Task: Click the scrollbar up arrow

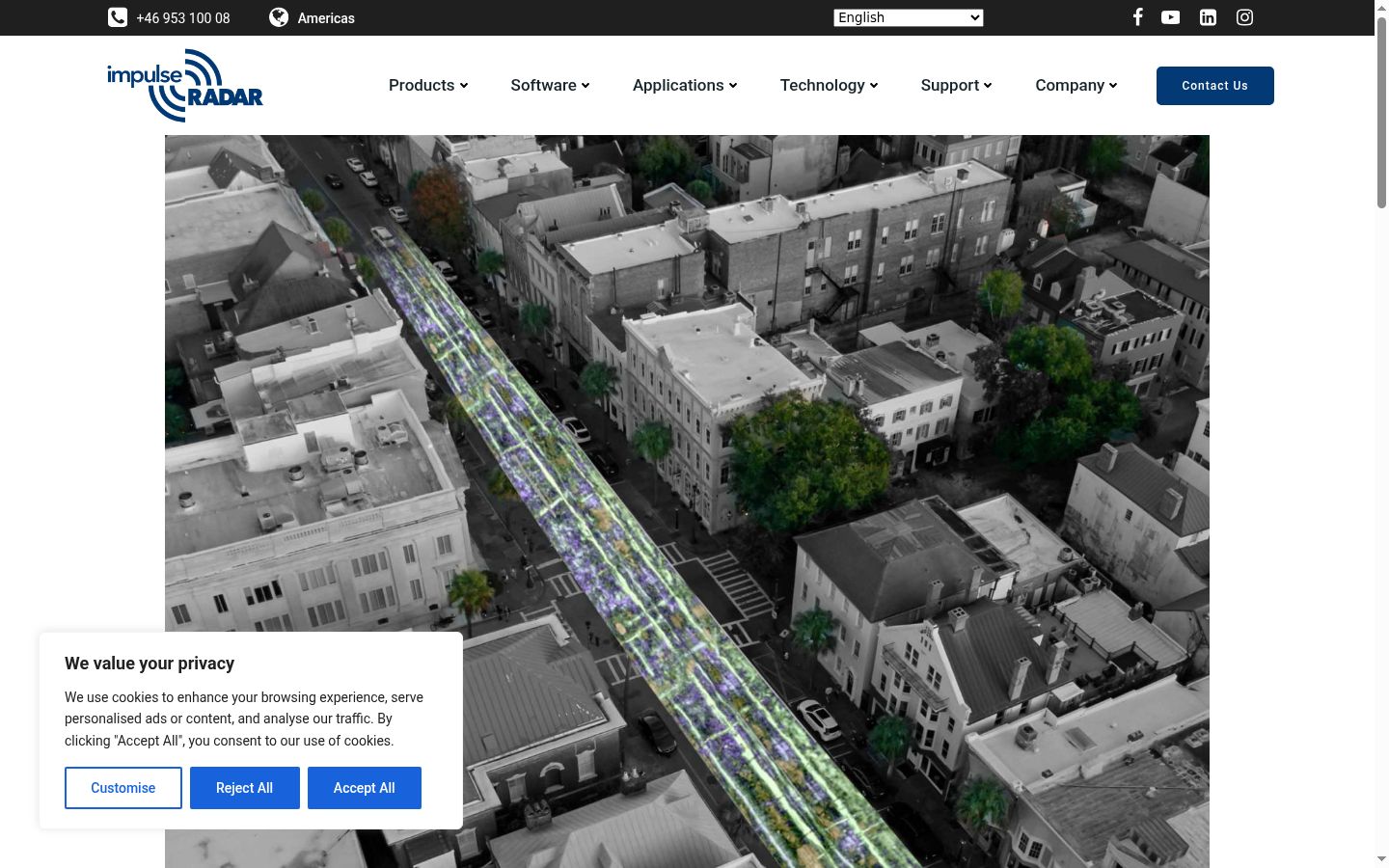Action: pyautogui.click(x=1381, y=7)
